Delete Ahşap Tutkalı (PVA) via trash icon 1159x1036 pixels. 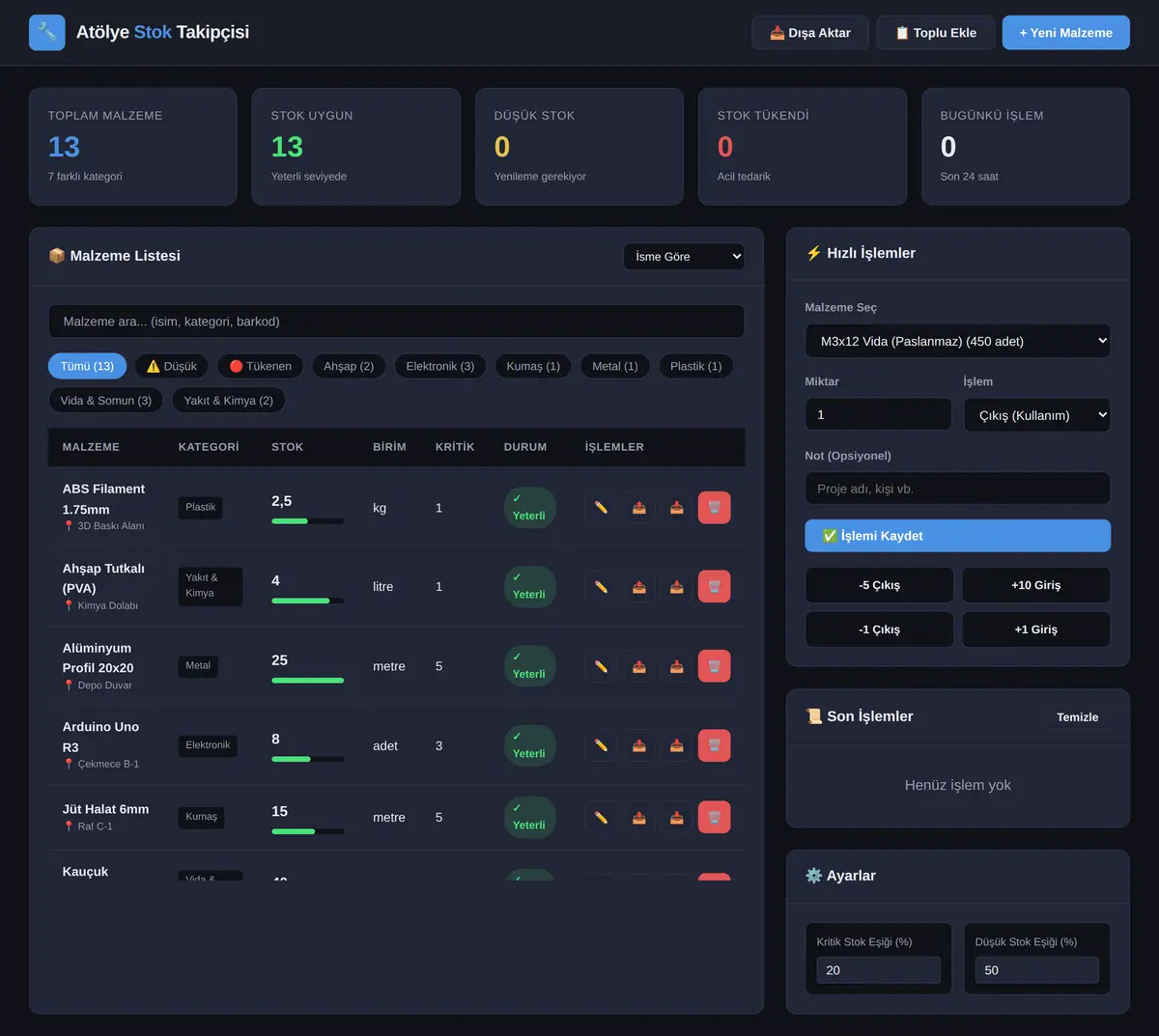[714, 587]
